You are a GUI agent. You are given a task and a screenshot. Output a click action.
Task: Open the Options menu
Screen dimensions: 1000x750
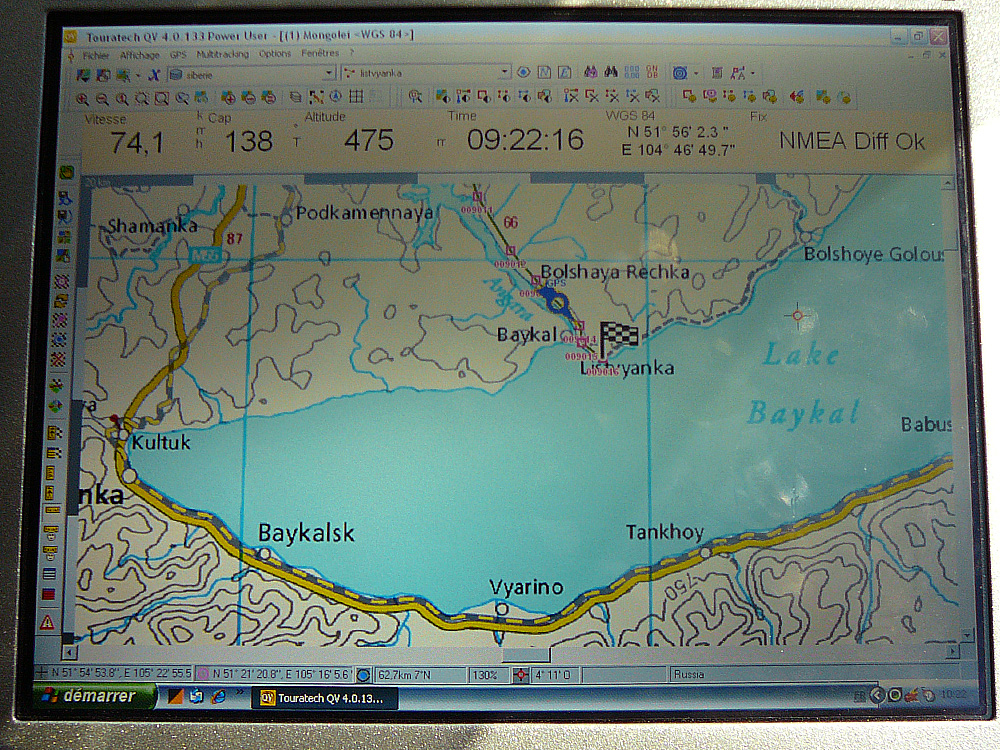click(x=275, y=54)
